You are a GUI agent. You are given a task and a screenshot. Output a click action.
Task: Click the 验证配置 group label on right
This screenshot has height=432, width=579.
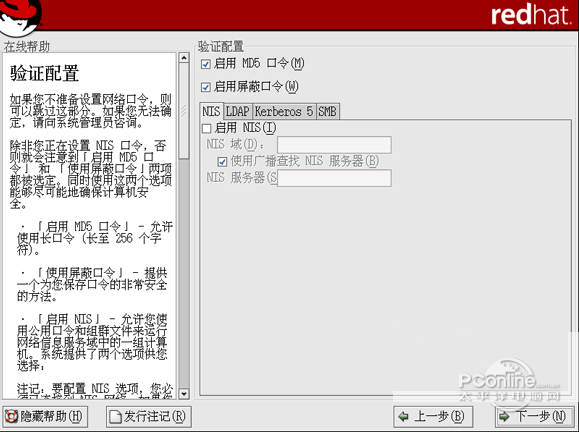coord(221,46)
